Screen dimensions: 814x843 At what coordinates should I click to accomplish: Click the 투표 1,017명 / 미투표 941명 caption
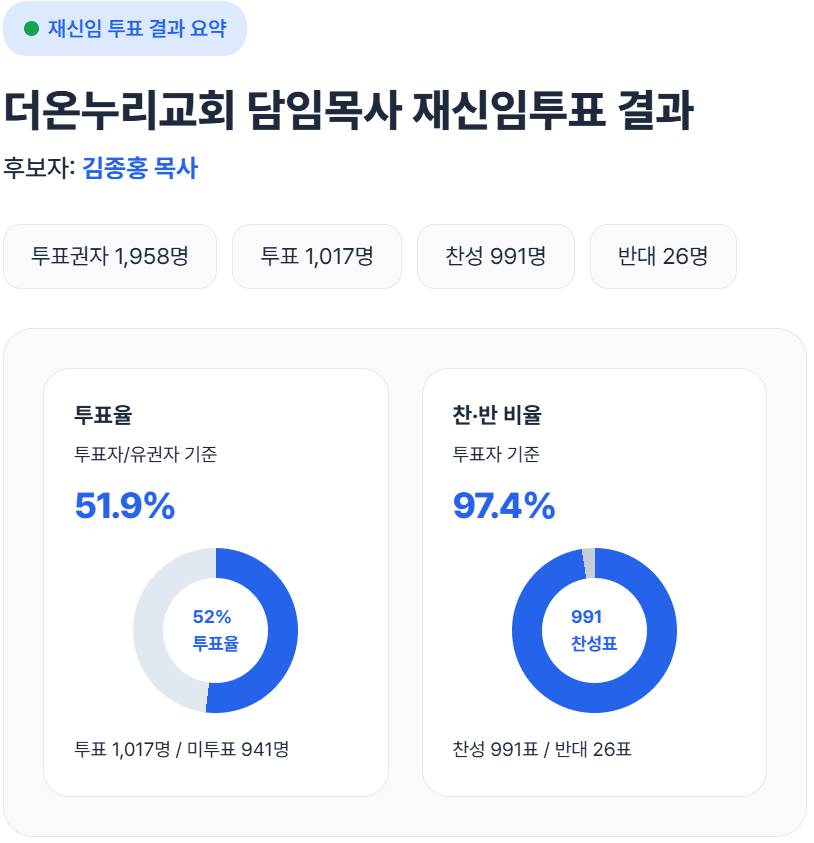[x=182, y=748]
